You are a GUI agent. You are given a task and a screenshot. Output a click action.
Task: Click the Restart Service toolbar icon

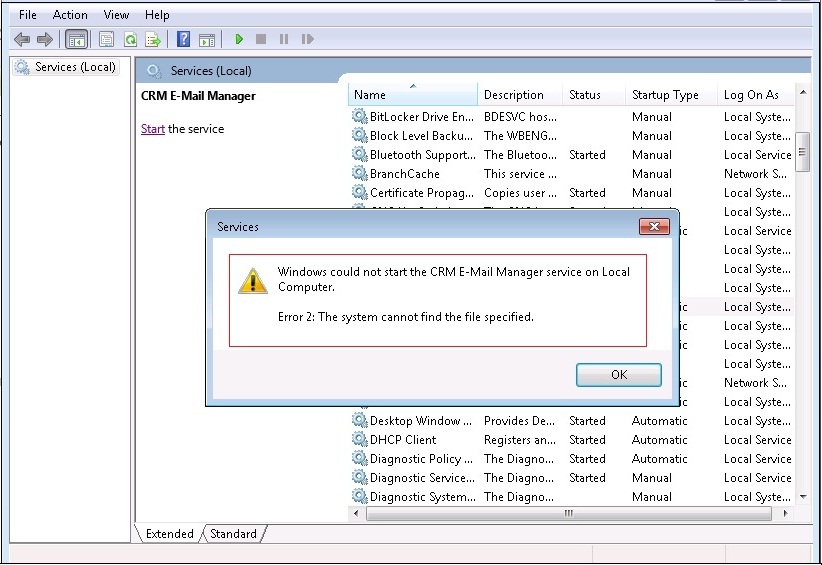pyautogui.click(x=308, y=39)
